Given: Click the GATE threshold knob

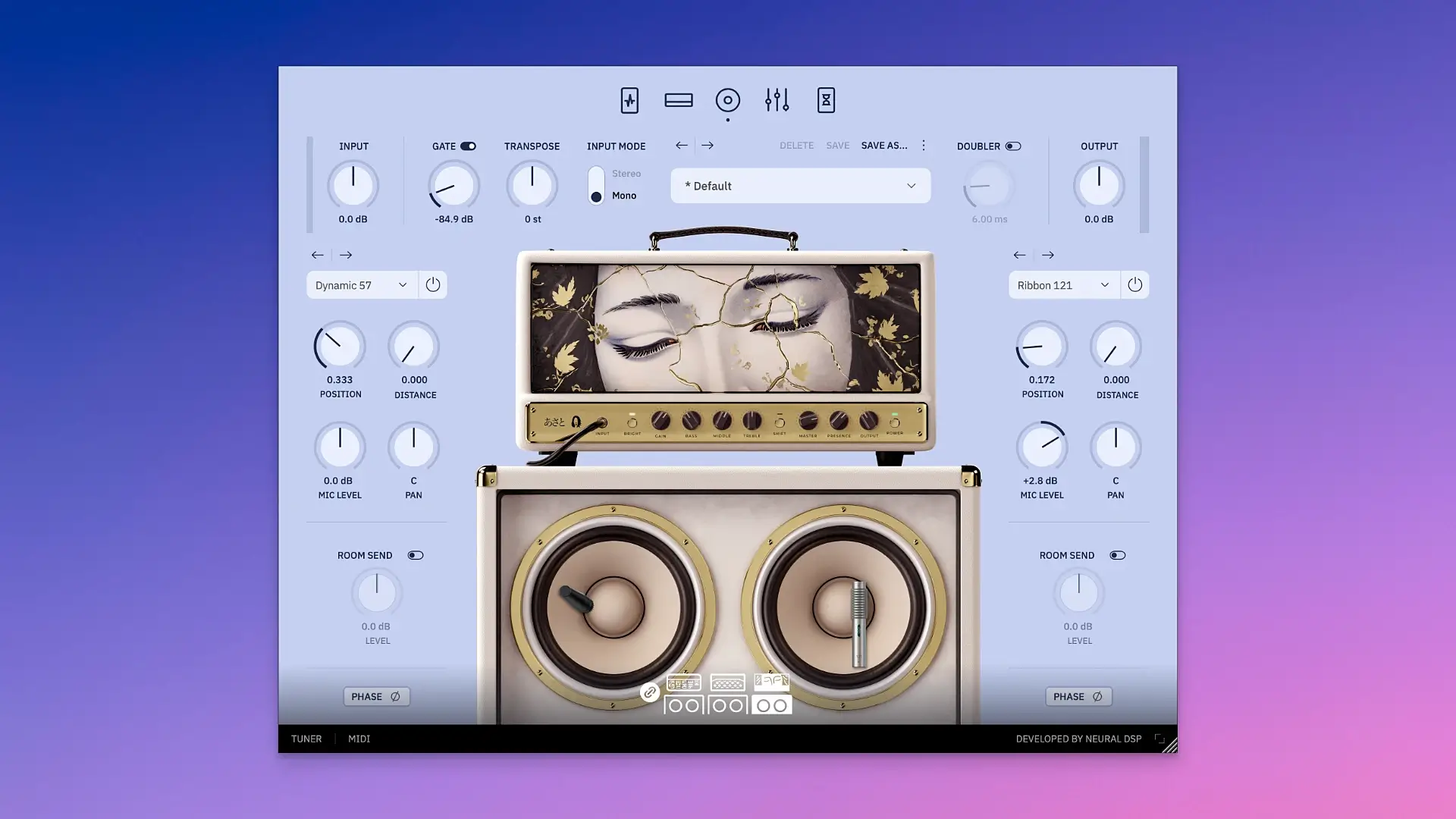Looking at the screenshot, I should [454, 185].
